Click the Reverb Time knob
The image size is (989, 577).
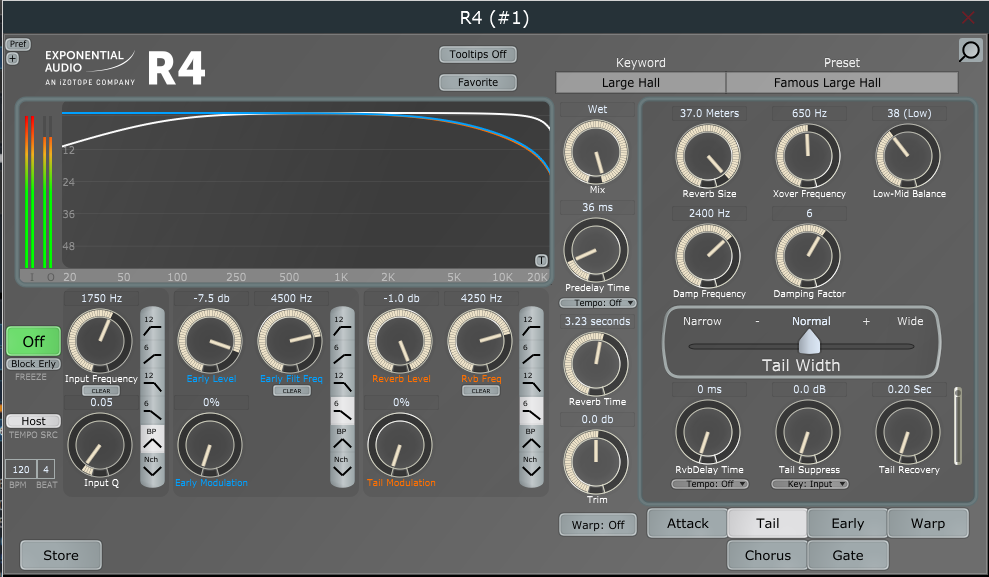coord(596,364)
